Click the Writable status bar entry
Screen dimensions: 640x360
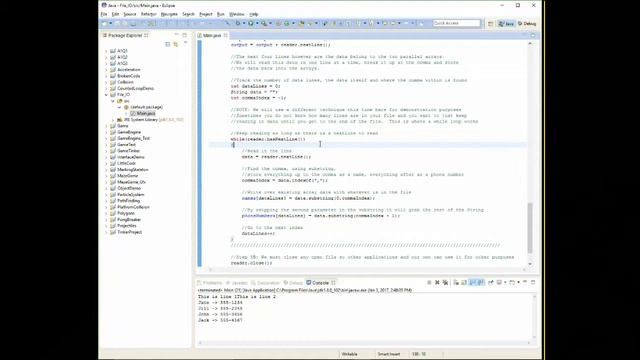[349, 354]
